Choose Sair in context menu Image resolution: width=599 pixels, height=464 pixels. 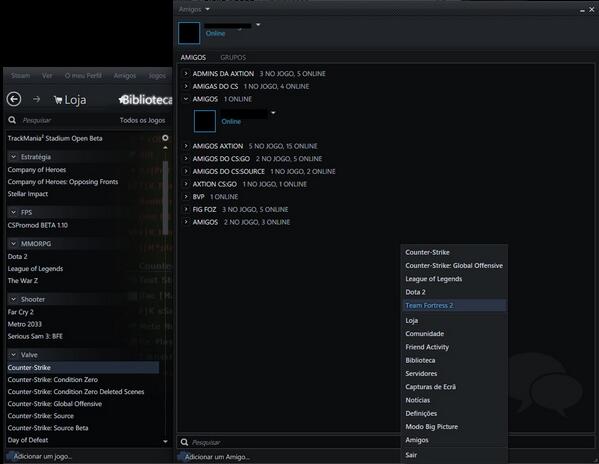click(454, 455)
